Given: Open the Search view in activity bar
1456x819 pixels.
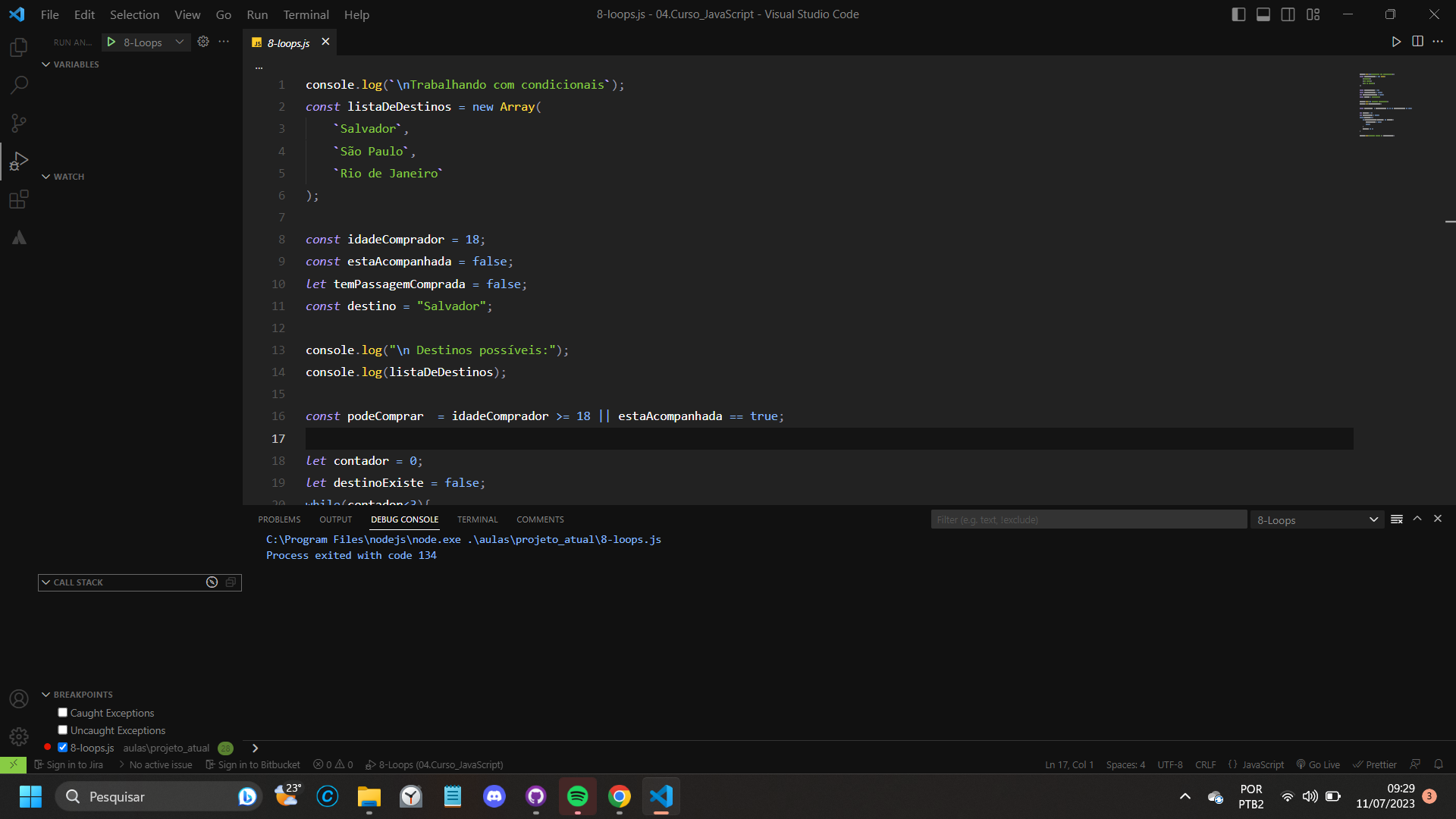Looking at the screenshot, I should (19, 85).
